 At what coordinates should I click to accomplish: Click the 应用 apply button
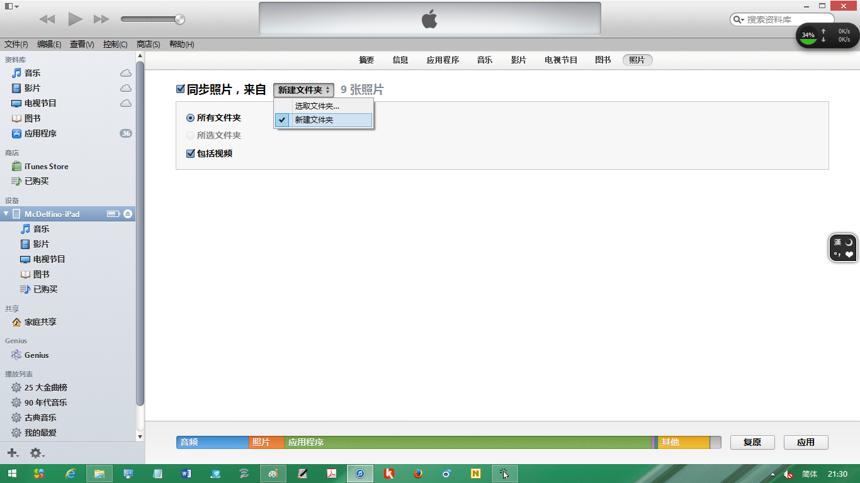point(806,442)
